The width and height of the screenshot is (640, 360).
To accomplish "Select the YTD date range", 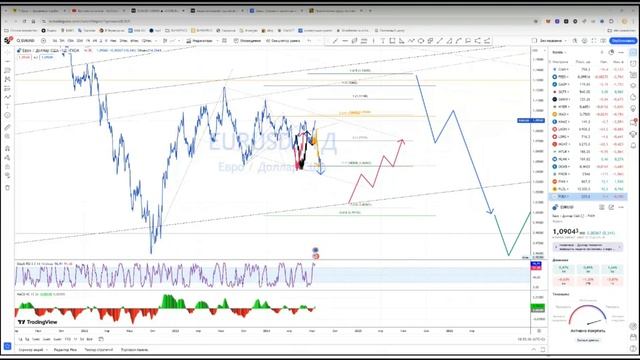I will tap(68, 339).
